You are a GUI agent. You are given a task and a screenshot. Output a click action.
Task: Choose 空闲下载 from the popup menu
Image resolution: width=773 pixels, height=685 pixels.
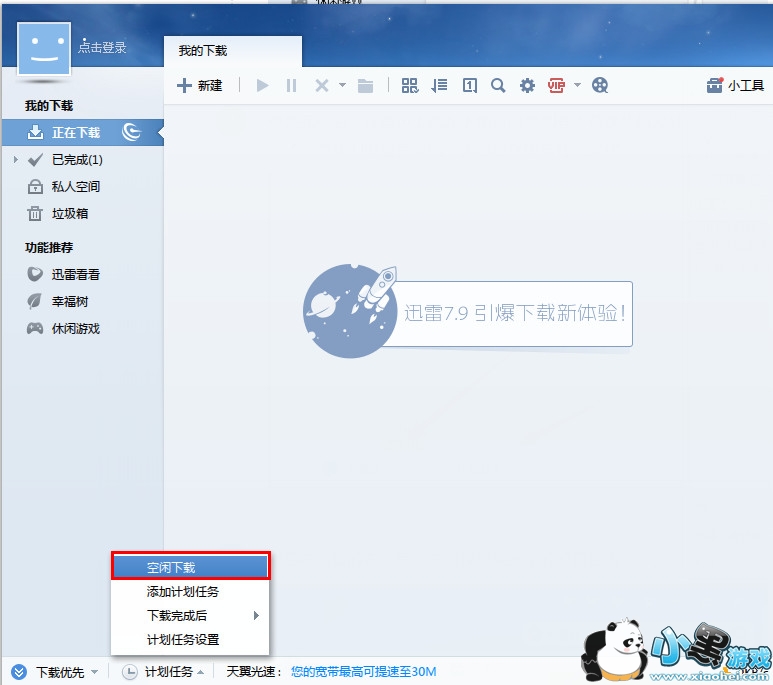(x=190, y=567)
